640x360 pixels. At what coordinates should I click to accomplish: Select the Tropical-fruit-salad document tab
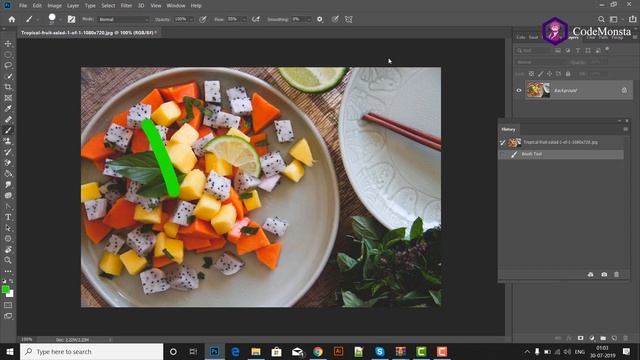[x=88, y=33]
